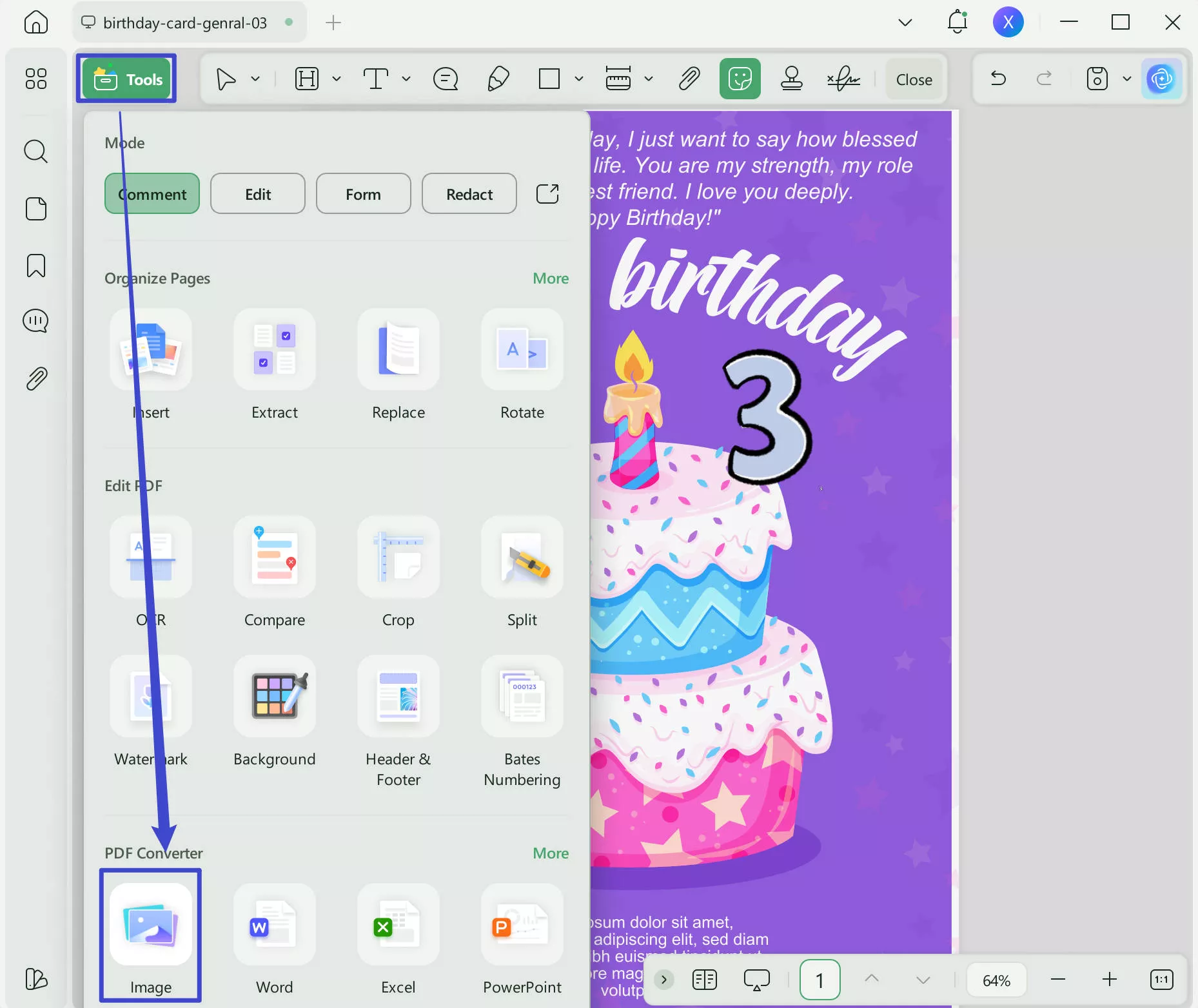Open the Tools menu
The image size is (1198, 1008).
(126, 79)
